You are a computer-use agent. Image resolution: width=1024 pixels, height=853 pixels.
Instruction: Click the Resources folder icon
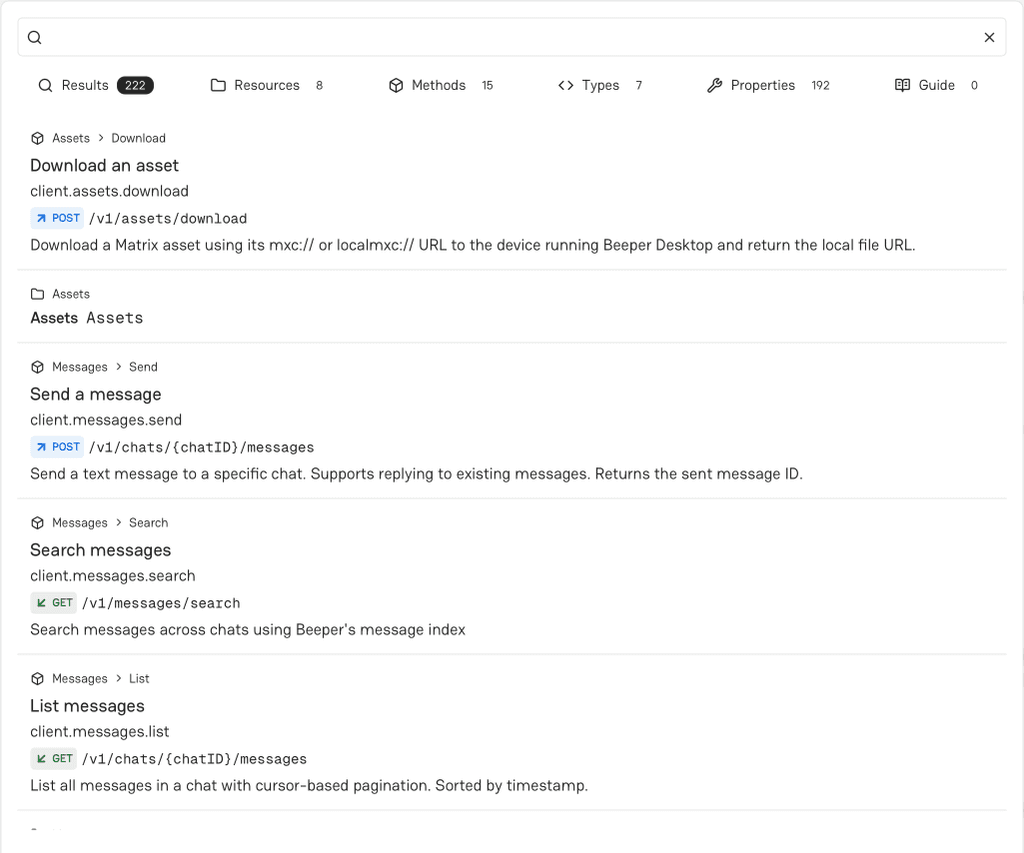coord(218,86)
